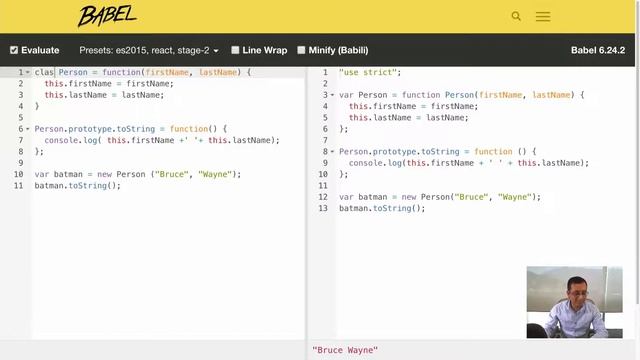Open the Presets dropdown
This screenshot has height=360, width=640.
(x=149, y=50)
